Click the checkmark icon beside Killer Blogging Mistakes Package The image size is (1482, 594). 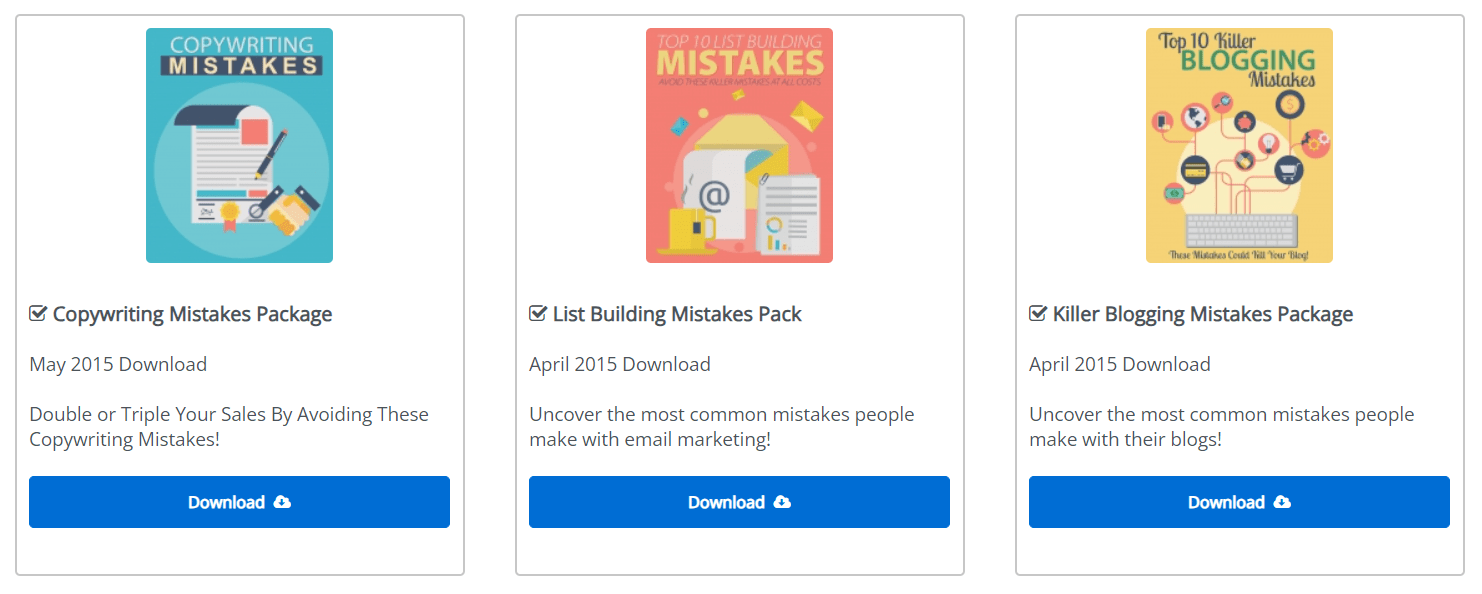[1038, 314]
